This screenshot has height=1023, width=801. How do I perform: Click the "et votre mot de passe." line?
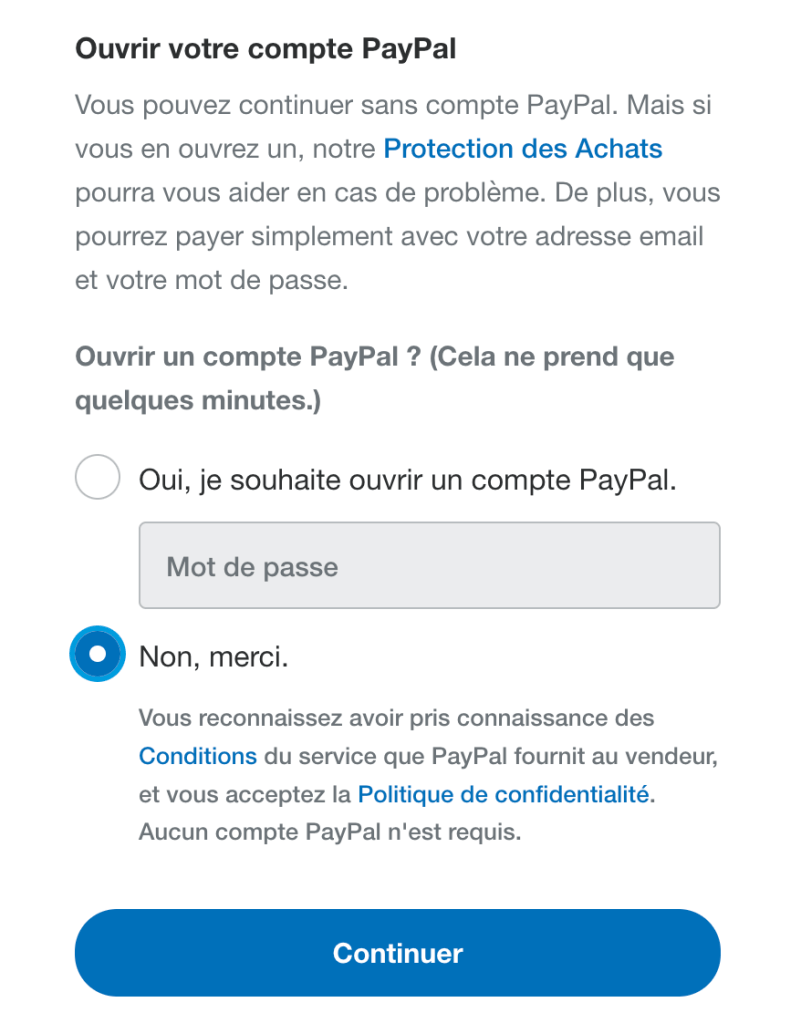[211, 281]
